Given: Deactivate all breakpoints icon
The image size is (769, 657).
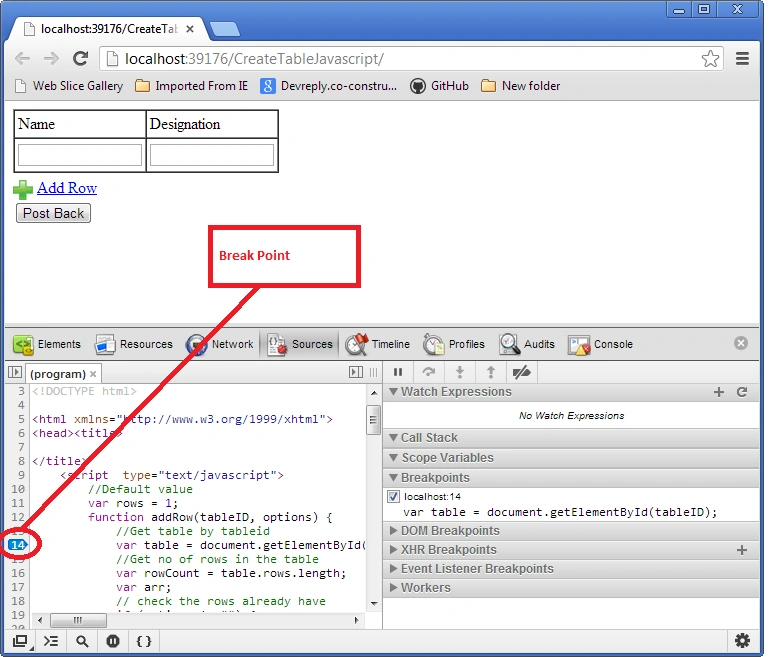Looking at the screenshot, I should click(521, 372).
